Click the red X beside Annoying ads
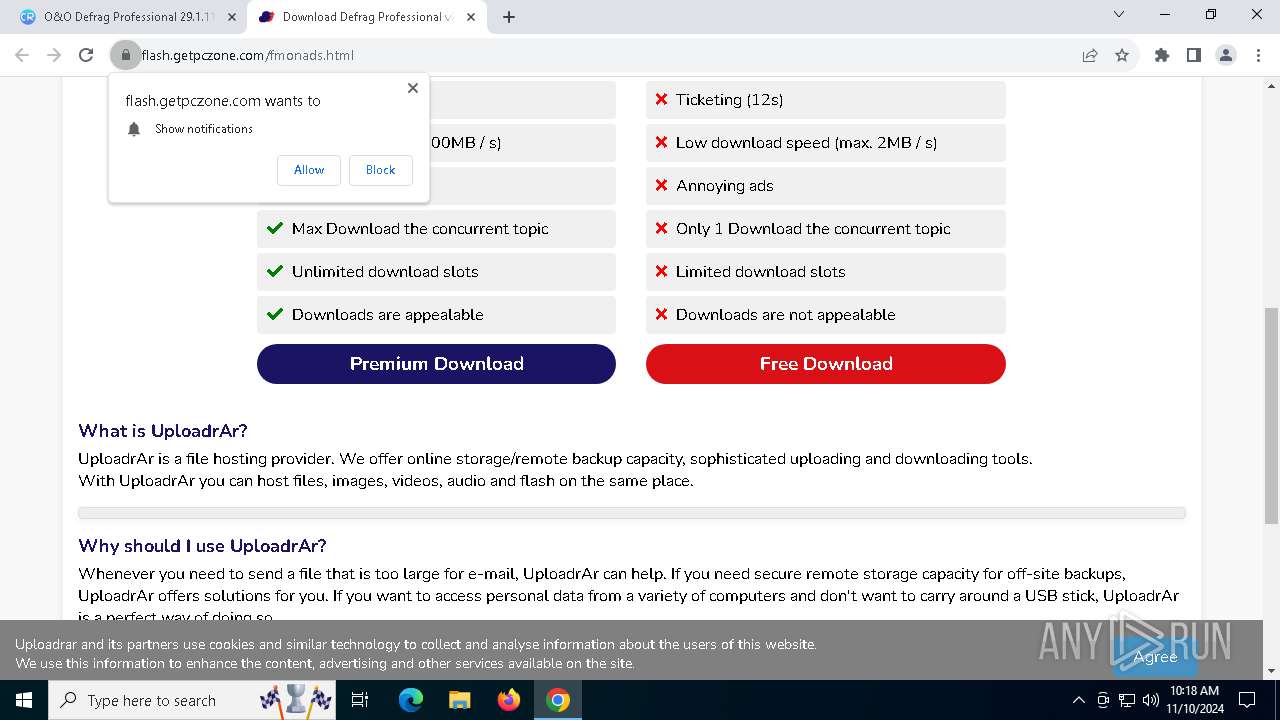Screen dimensions: 1280x720 point(661,185)
